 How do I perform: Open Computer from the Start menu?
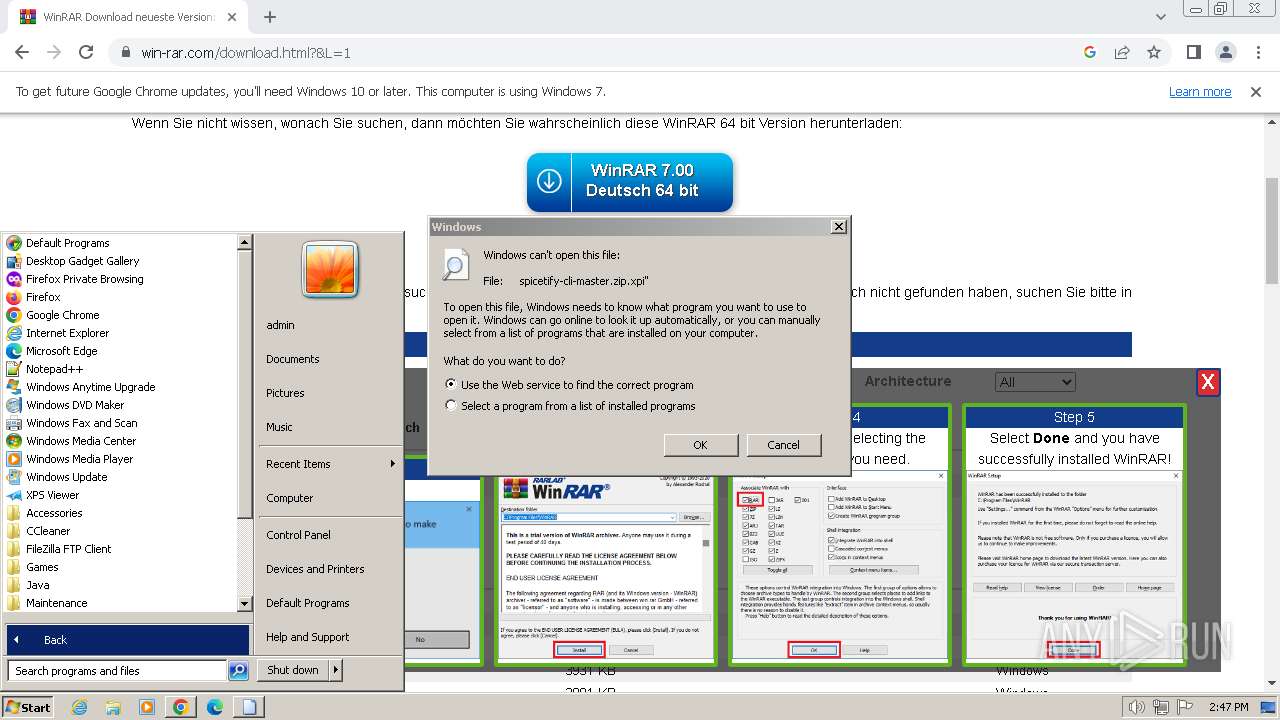290,498
